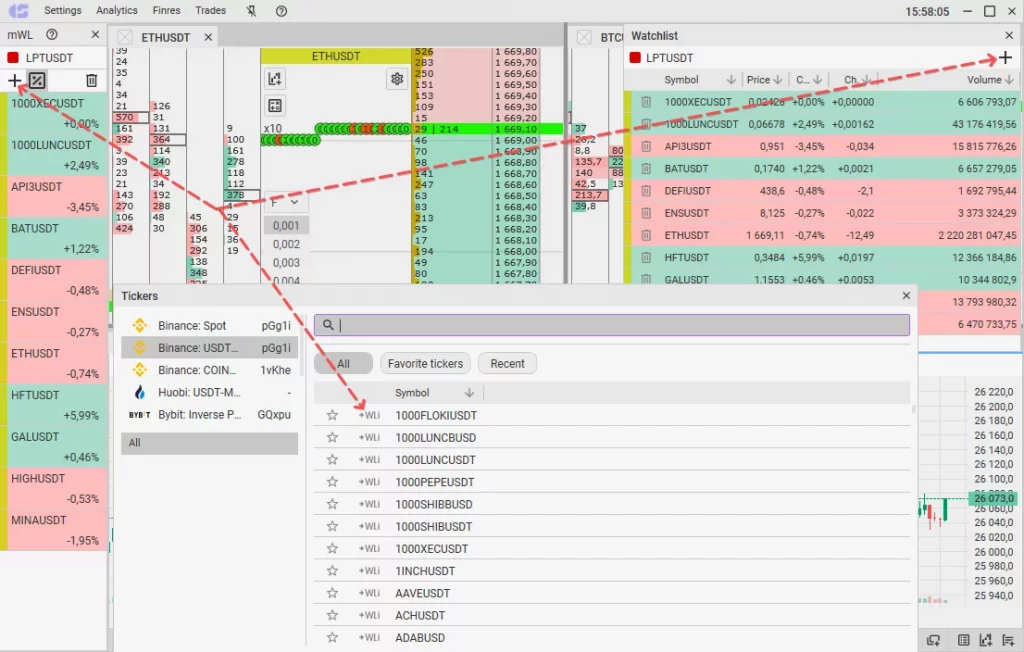1024x652 pixels.
Task: Select Binance: COIN exchange entry
Action: tap(210, 370)
